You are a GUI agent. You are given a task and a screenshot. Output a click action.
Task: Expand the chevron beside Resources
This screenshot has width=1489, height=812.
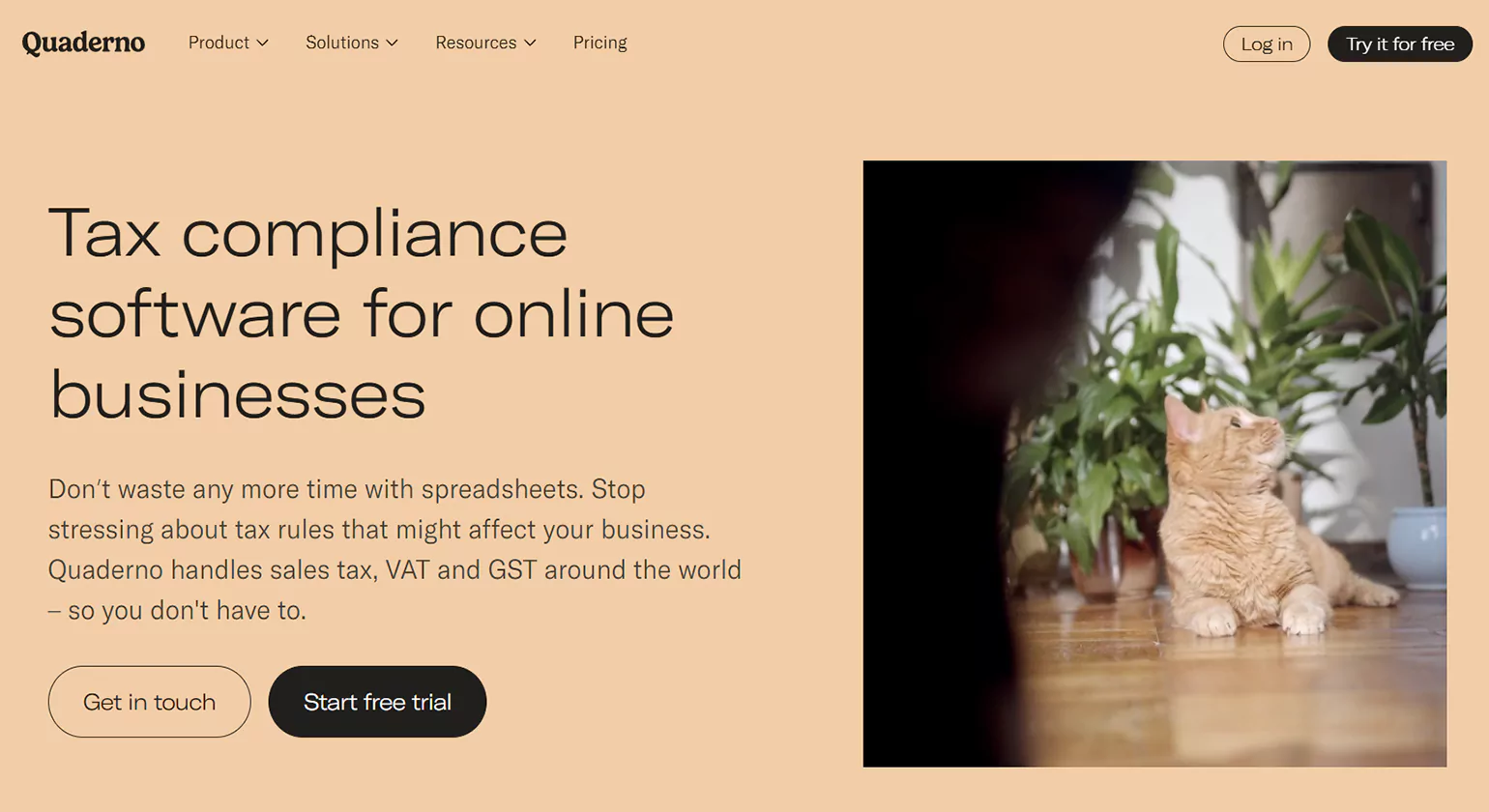point(530,43)
